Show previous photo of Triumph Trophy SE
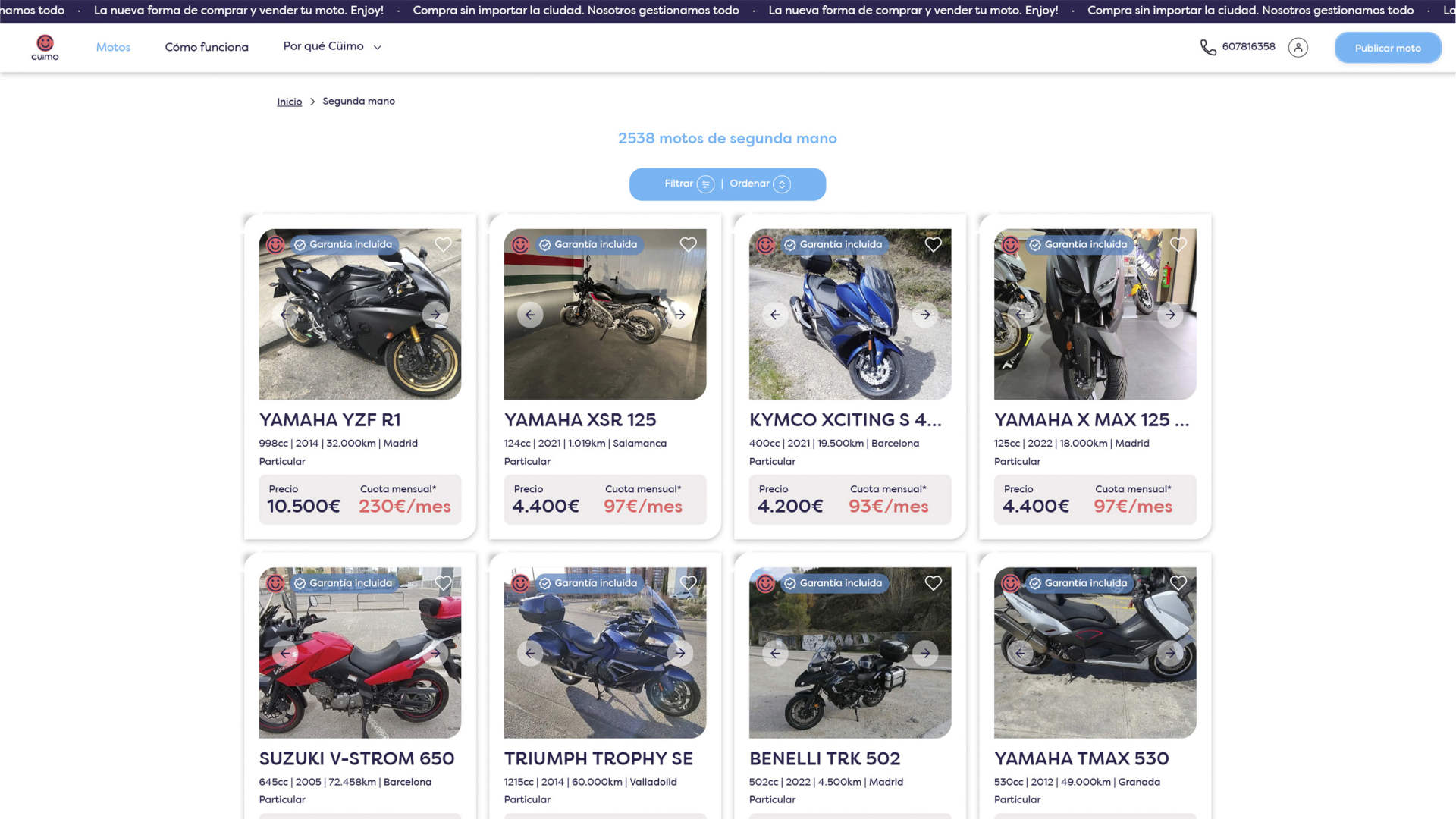Screen dimensions: 1456x819 (530, 653)
